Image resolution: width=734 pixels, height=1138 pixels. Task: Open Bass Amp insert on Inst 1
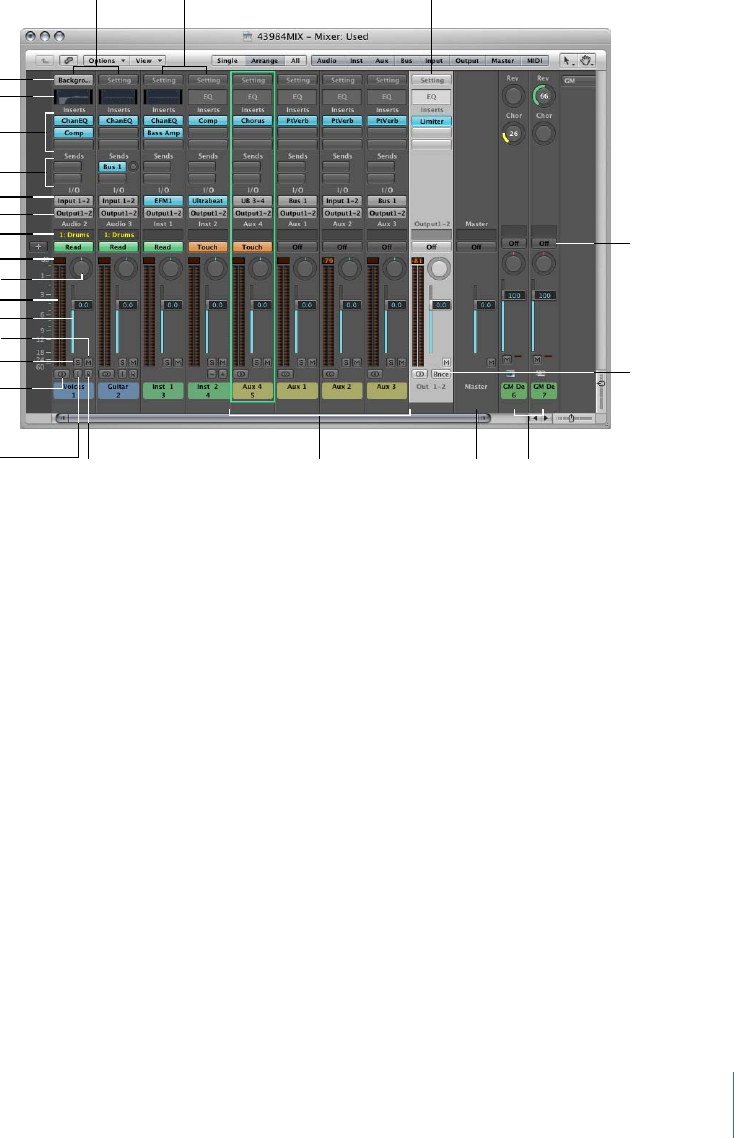click(x=163, y=134)
